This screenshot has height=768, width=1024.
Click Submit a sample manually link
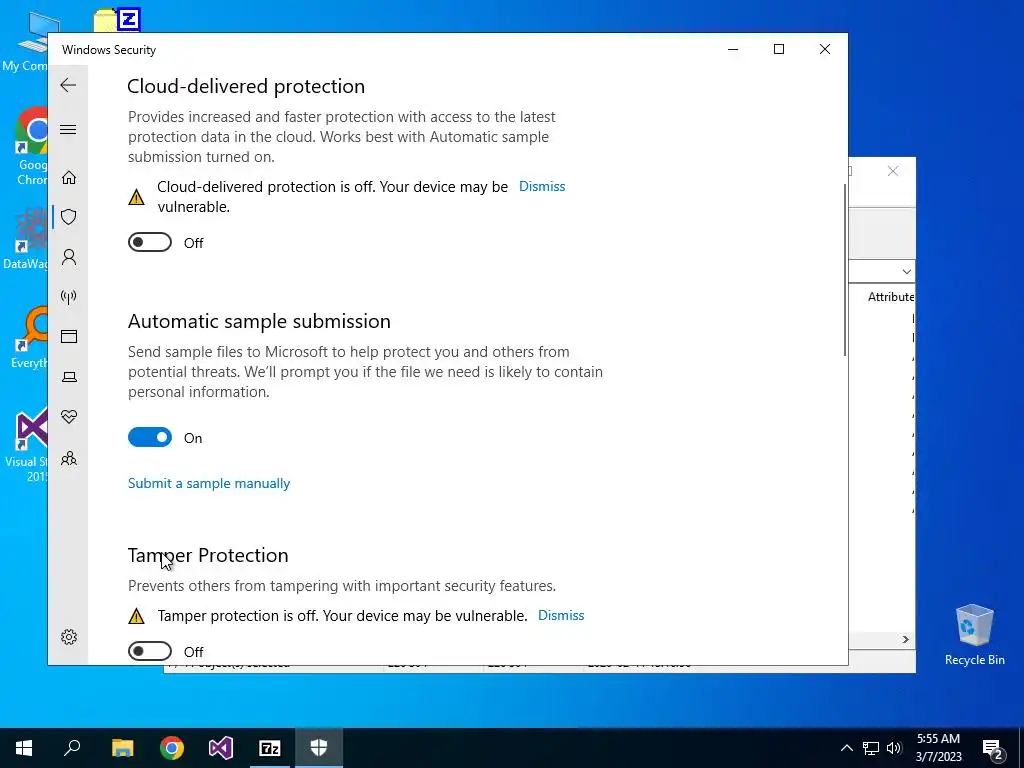pyautogui.click(x=209, y=483)
